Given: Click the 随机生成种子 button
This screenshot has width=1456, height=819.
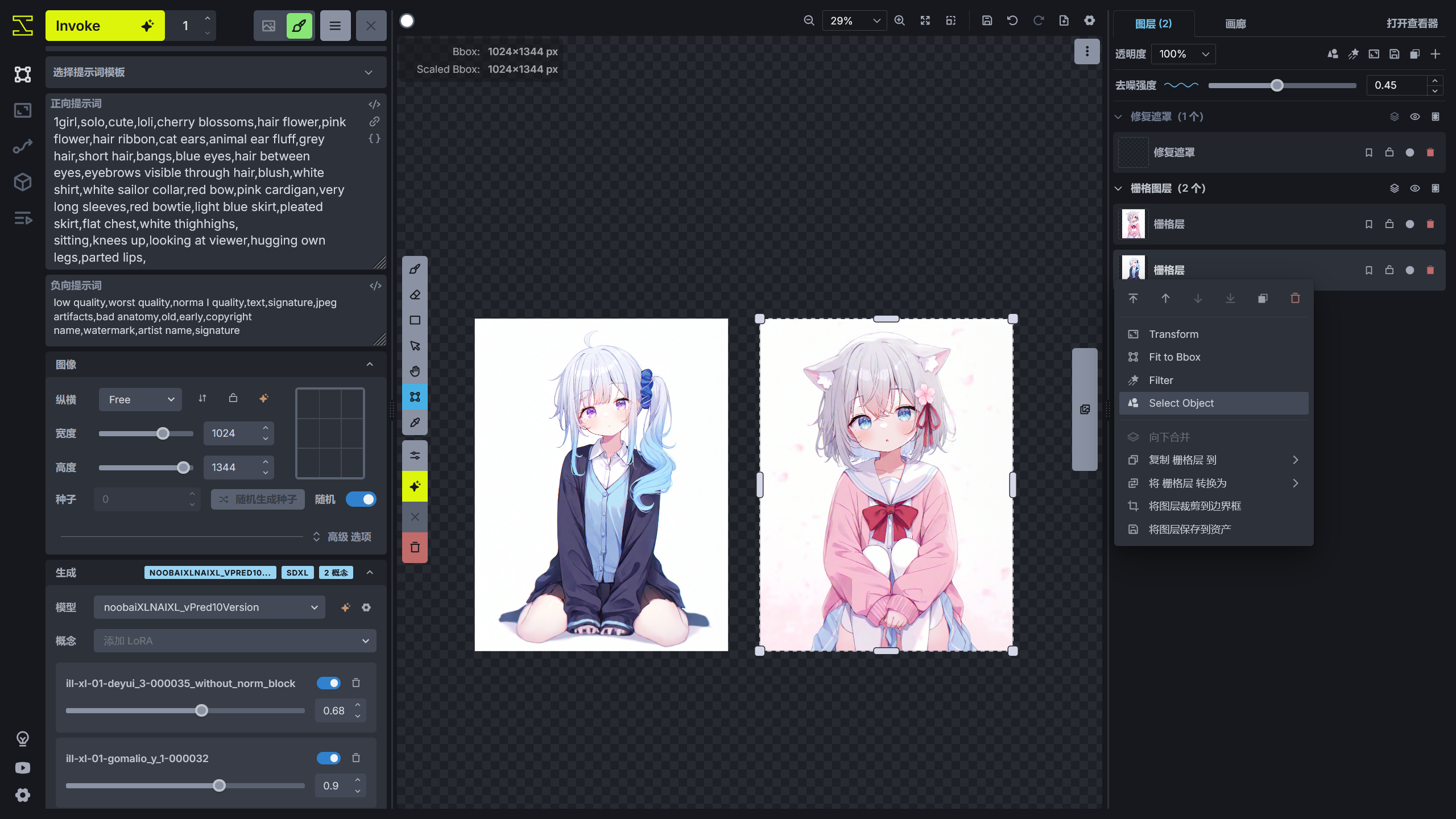Looking at the screenshot, I should [257, 499].
